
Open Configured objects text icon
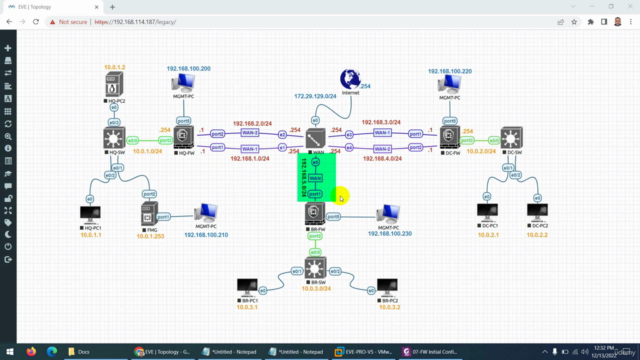pyautogui.click(x=8, y=98)
